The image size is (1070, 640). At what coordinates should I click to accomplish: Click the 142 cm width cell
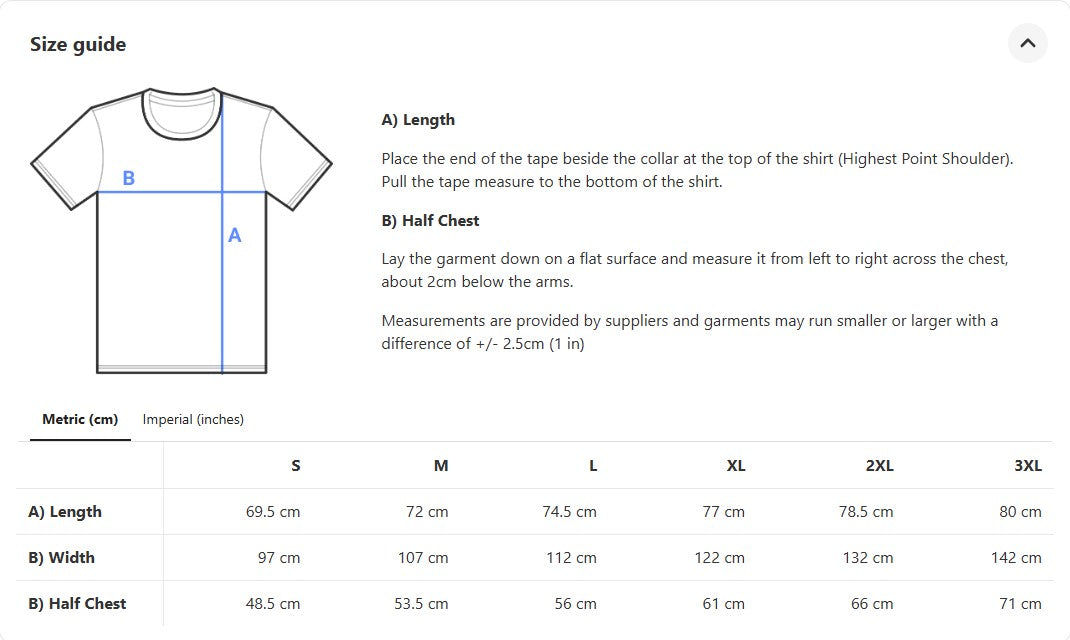pos(1016,557)
